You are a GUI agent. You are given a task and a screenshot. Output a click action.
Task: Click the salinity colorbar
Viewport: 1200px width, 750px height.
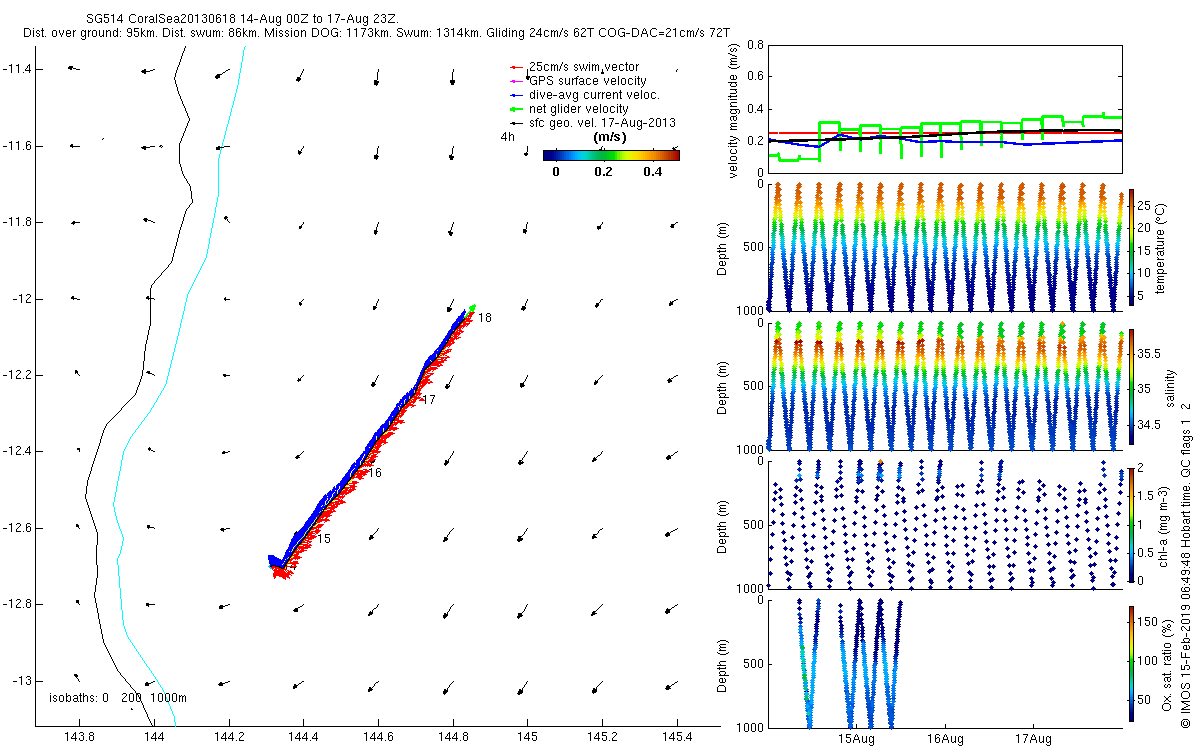pyautogui.click(x=1131, y=385)
